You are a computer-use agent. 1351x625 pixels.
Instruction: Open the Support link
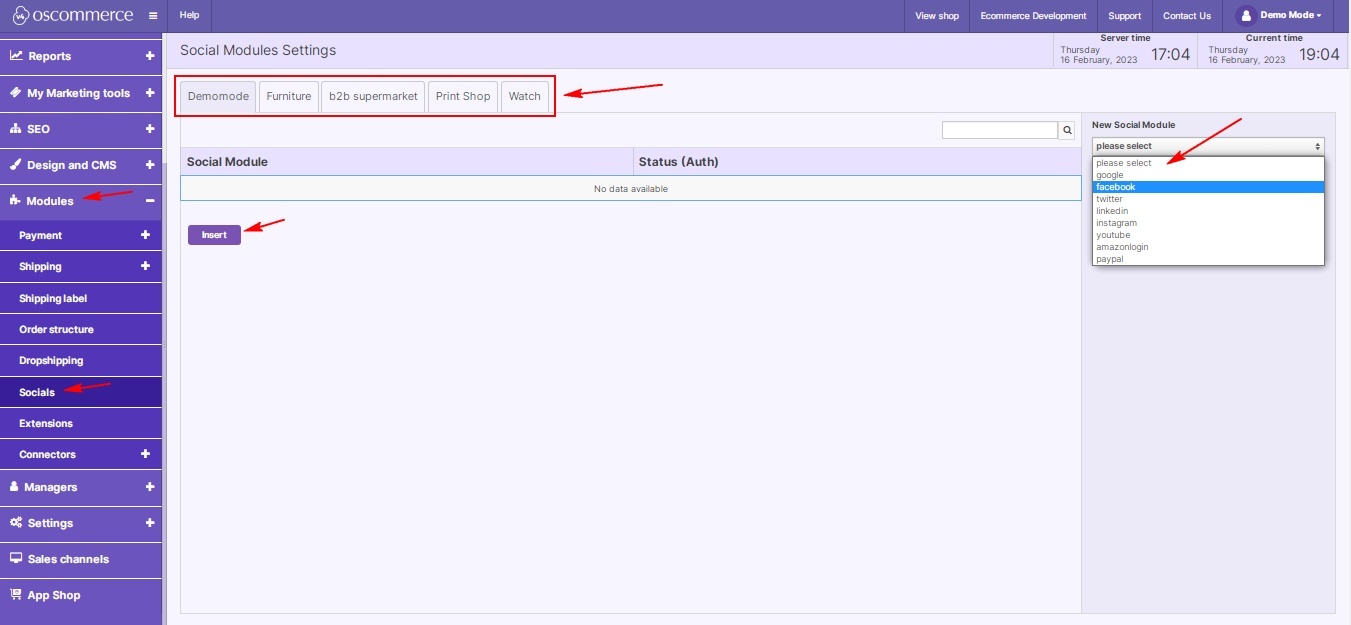(1125, 16)
